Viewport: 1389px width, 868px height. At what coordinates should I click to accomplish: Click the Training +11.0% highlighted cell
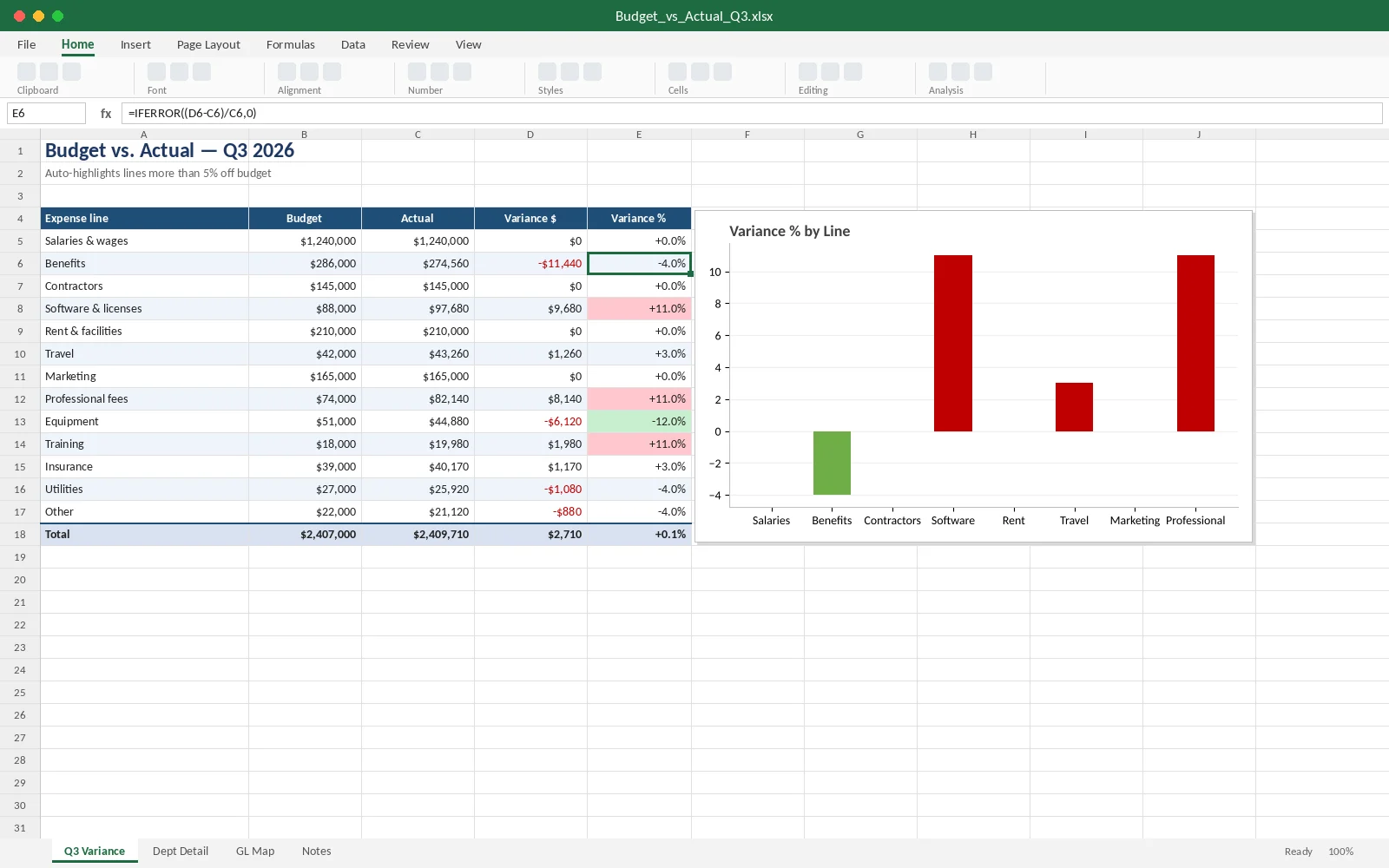click(x=639, y=444)
